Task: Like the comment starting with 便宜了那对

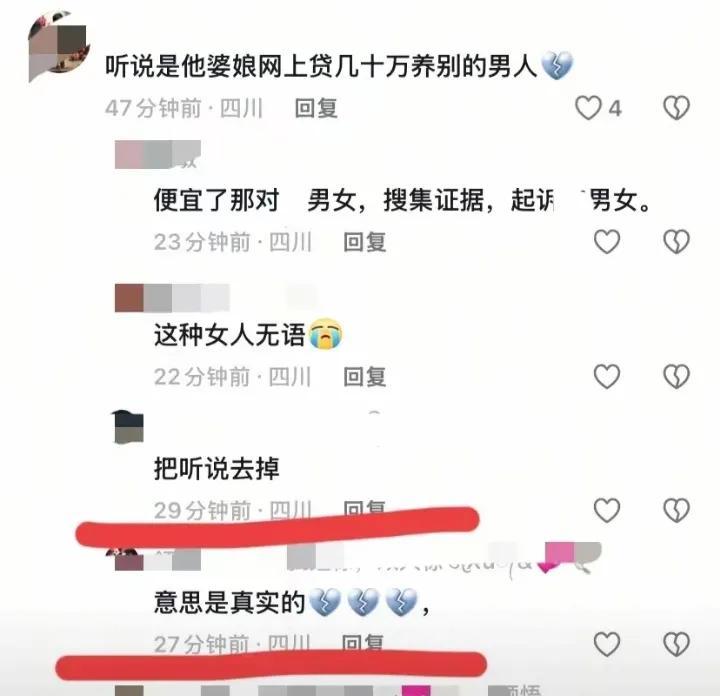Action: tap(607, 242)
